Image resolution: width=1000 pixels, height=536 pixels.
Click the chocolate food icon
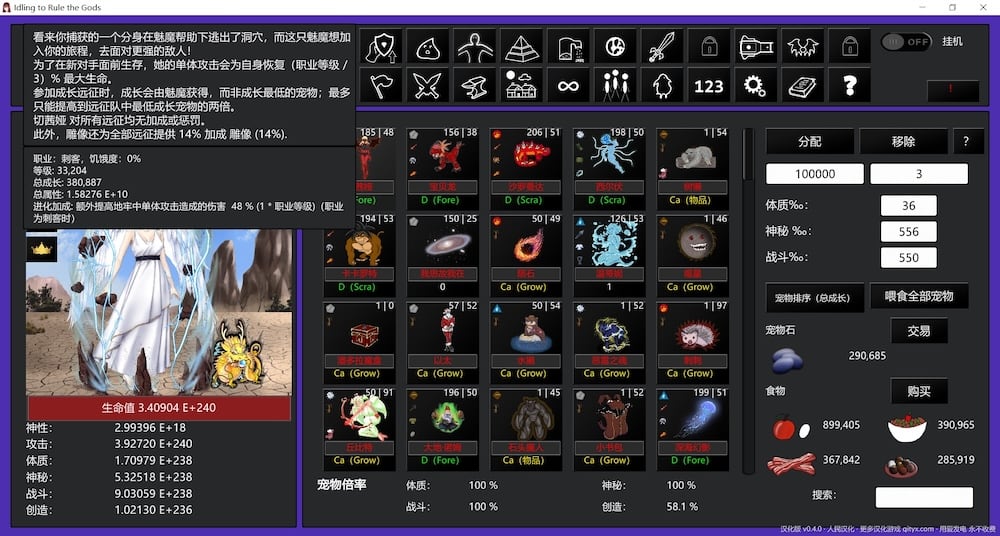point(901,466)
